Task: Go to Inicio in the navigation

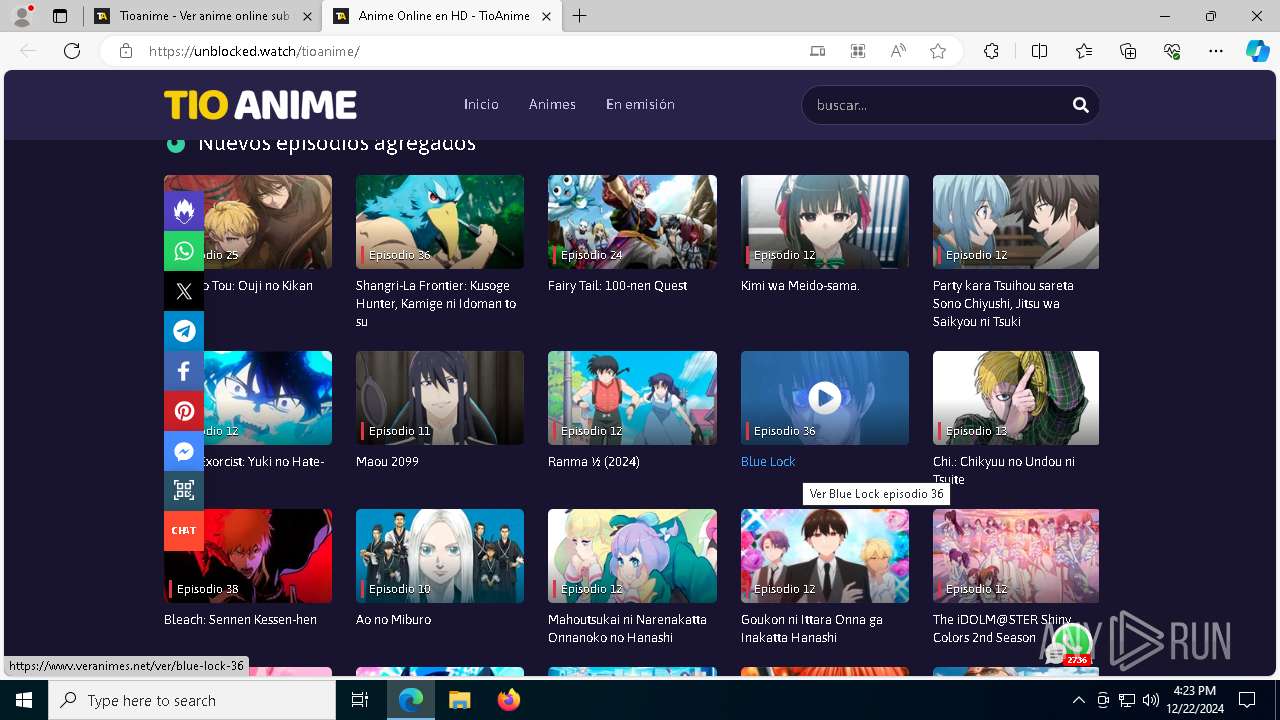Action: (481, 104)
